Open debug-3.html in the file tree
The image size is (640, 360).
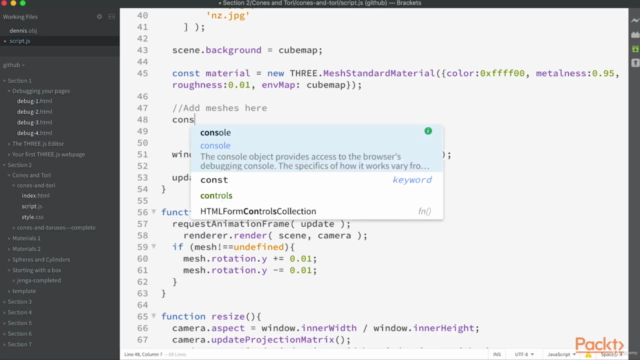[x=34, y=122]
